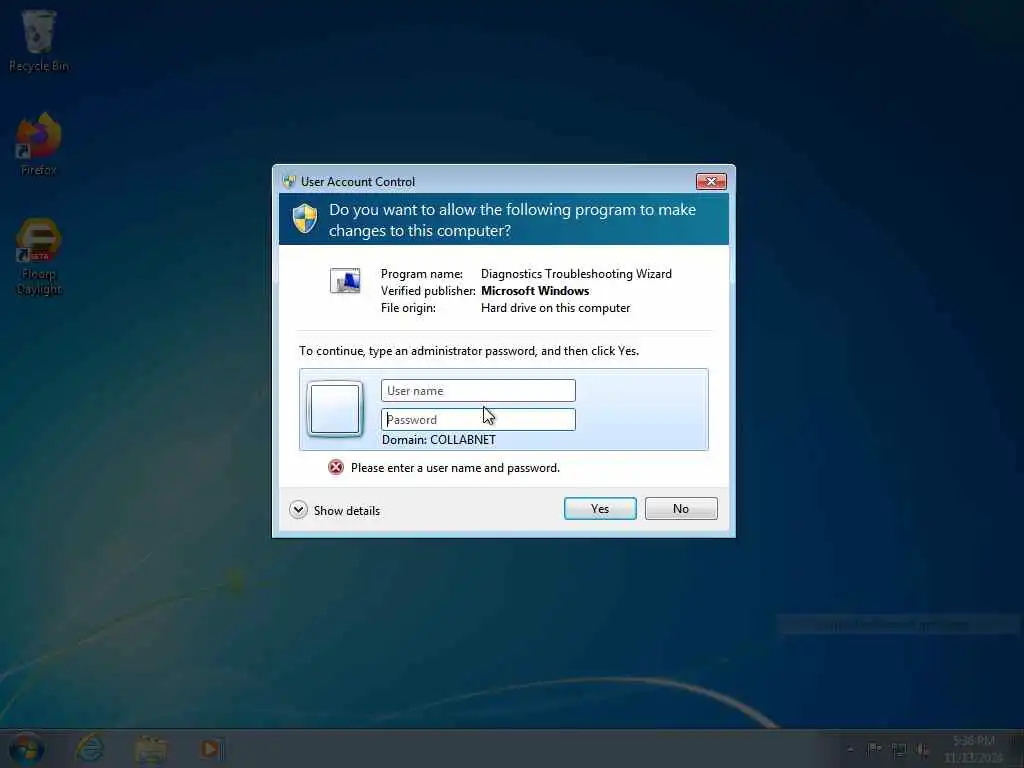Click 'Diagnostics Troubleshooting Wizard' program name
Viewport: 1024px width, 768px height.
[576, 274]
